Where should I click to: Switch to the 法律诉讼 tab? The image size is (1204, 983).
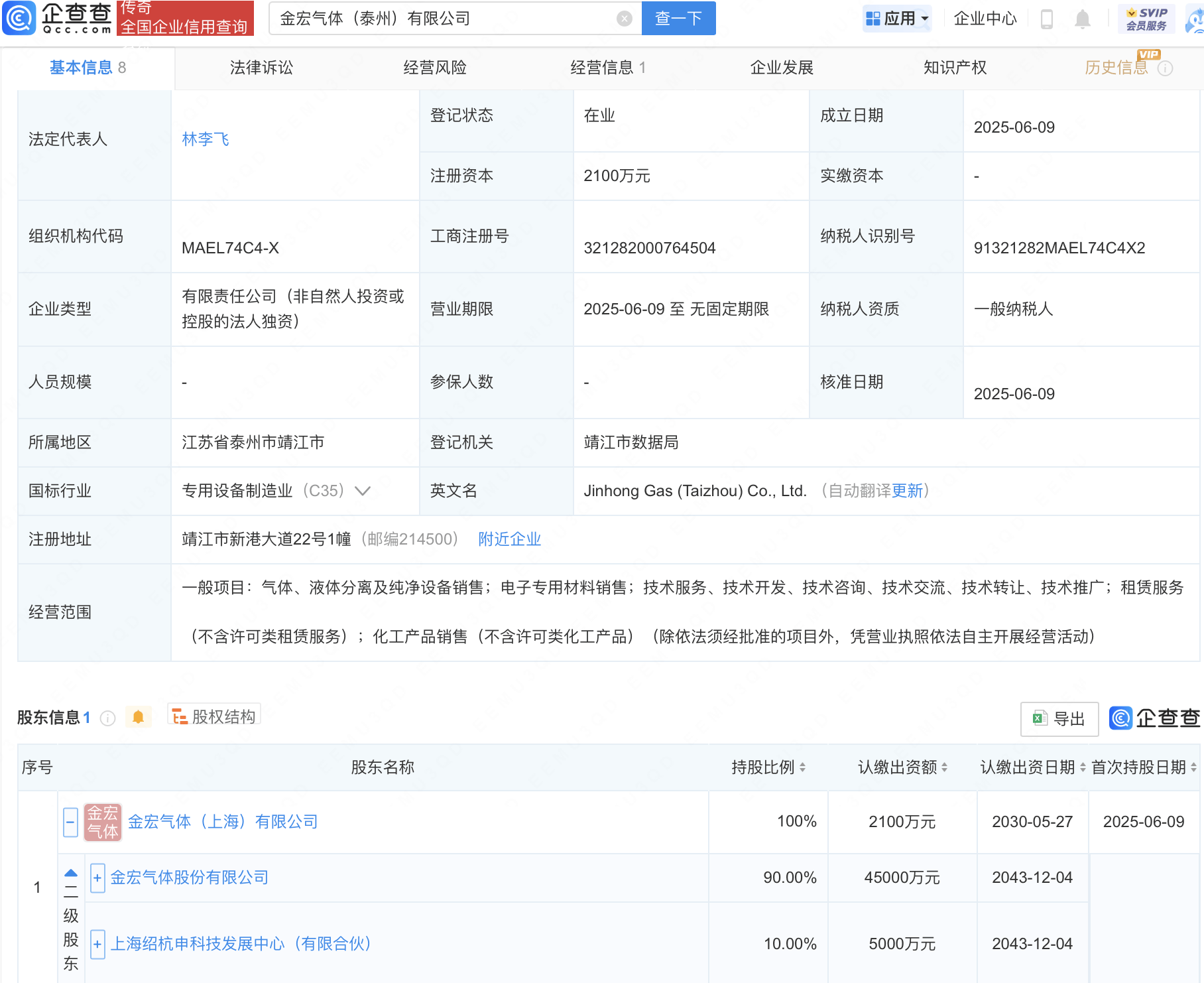click(261, 68)
